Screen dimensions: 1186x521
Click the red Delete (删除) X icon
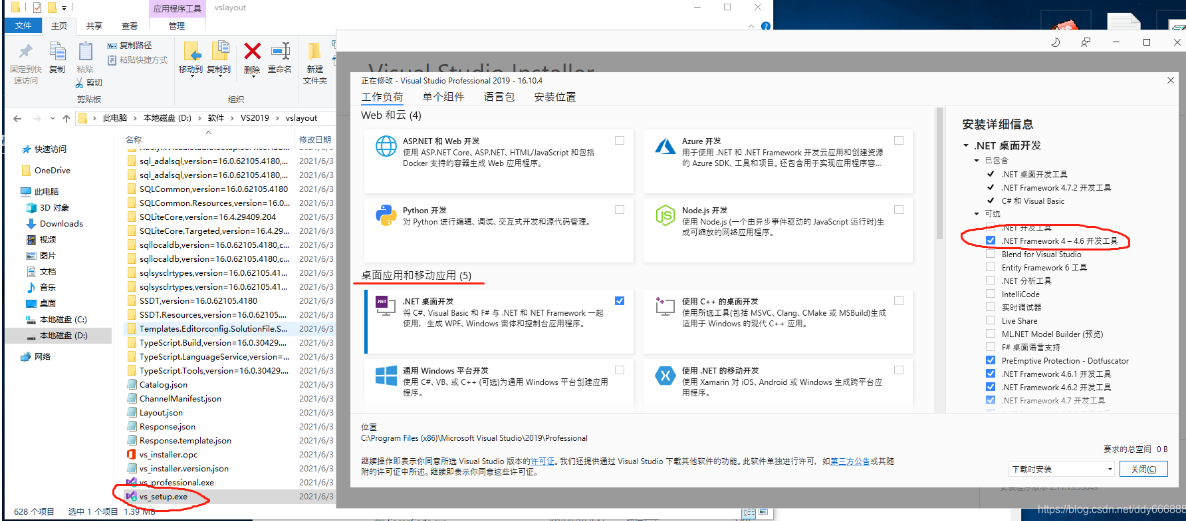click(253, 51)
